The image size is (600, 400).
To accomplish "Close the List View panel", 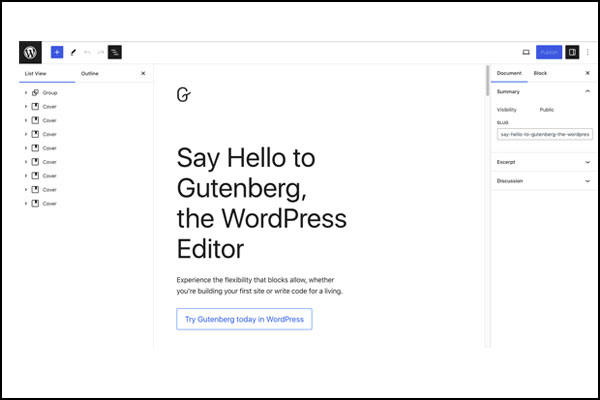I will click(x=143, y=73).
